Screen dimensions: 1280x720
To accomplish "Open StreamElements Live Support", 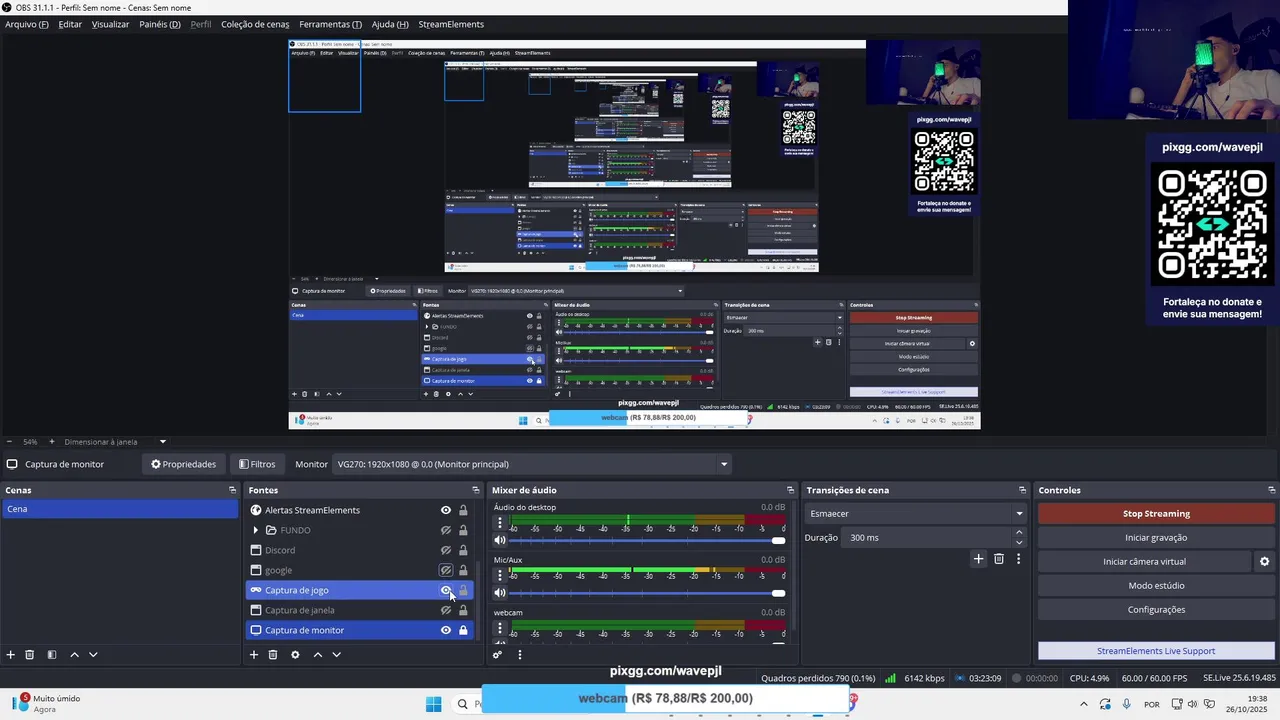I will (x=1156, y=651).
